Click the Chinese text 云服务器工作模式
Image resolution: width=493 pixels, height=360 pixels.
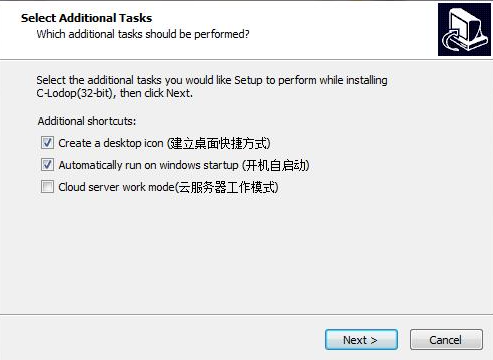pos(227,187)
